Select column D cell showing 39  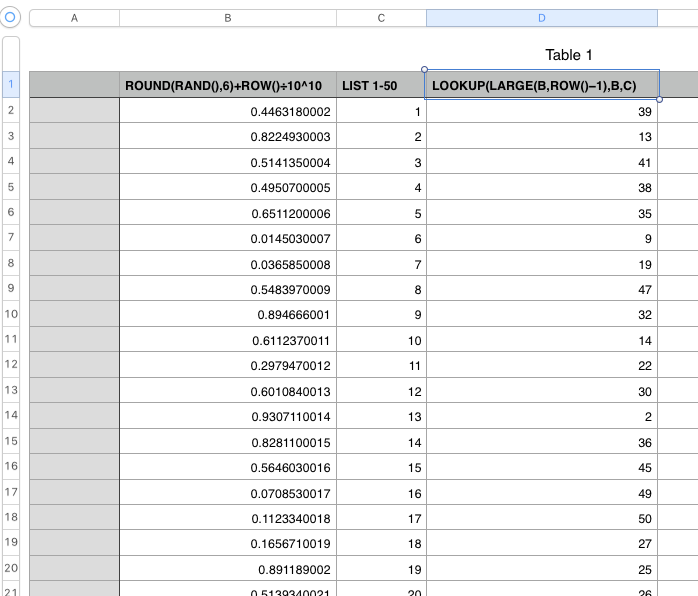pos(542,111)
